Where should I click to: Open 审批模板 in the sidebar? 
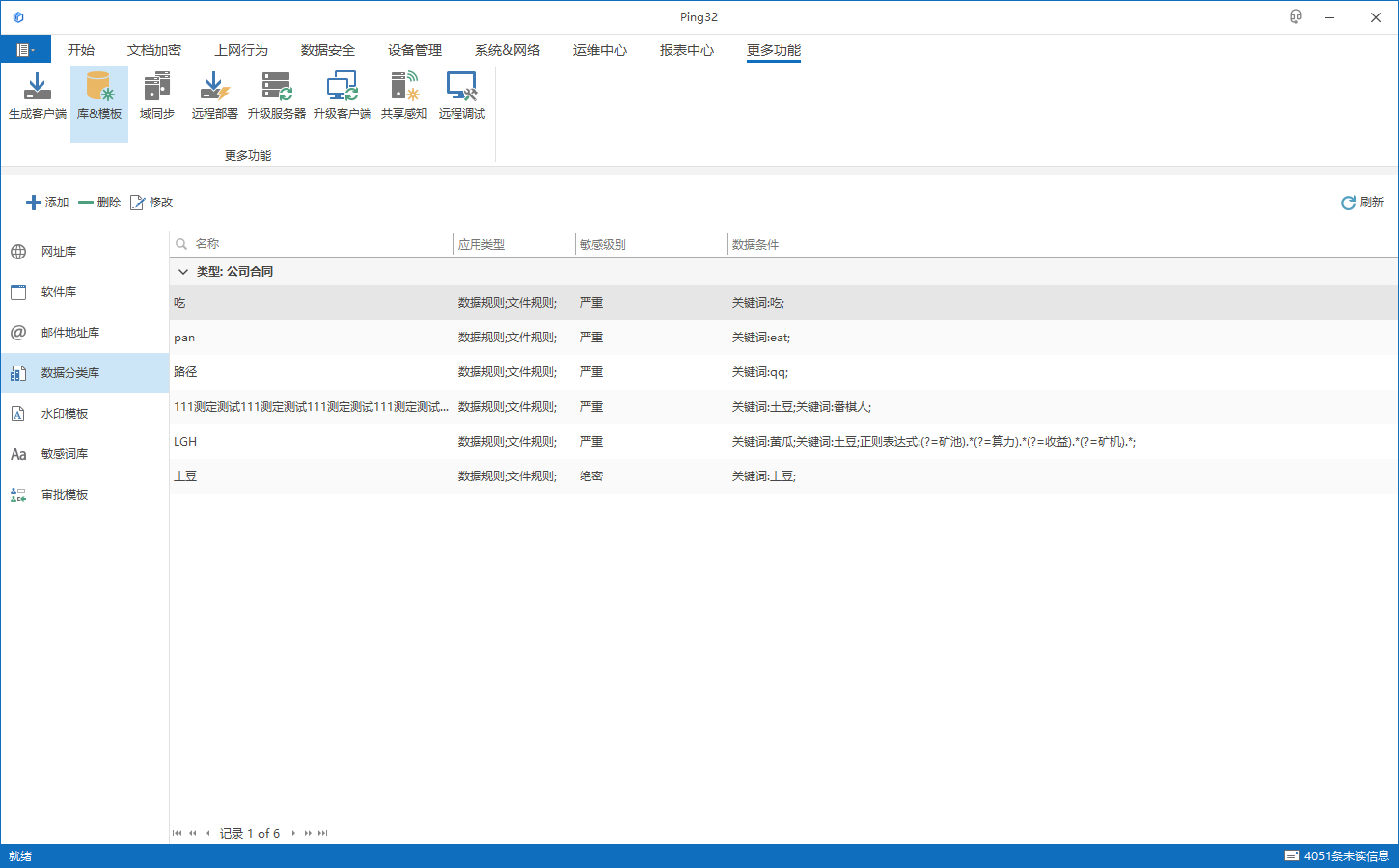point(85,495)
